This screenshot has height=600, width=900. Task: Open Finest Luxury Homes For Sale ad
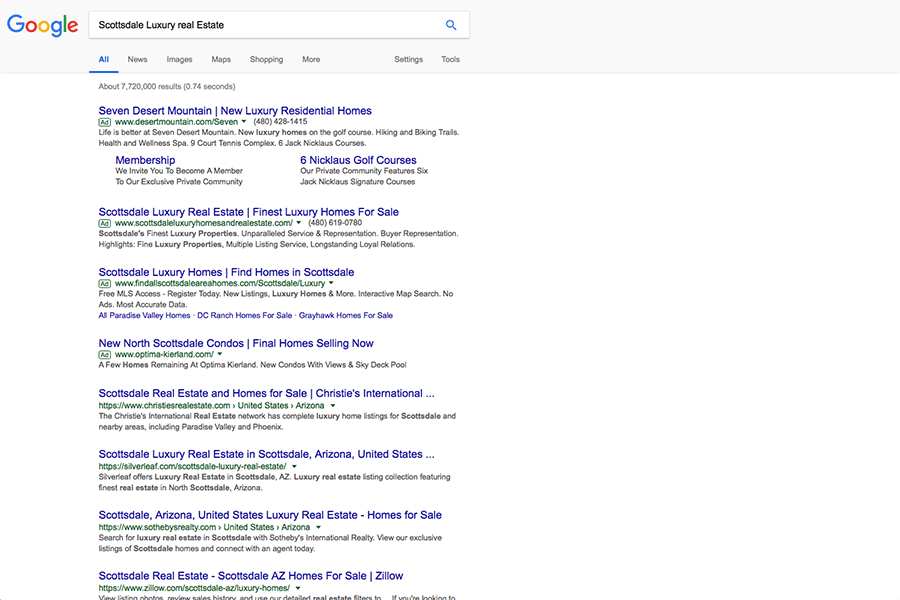tap(249, 212)
